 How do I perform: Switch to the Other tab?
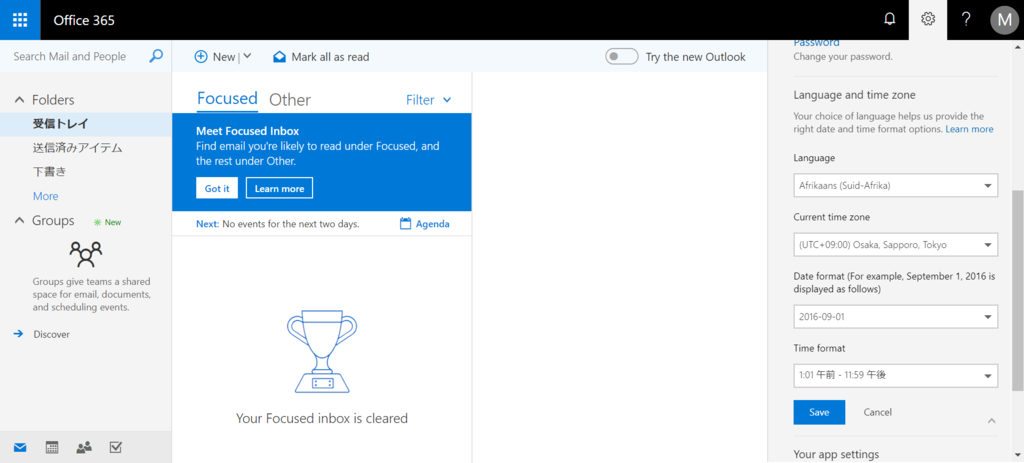[290, 100]
